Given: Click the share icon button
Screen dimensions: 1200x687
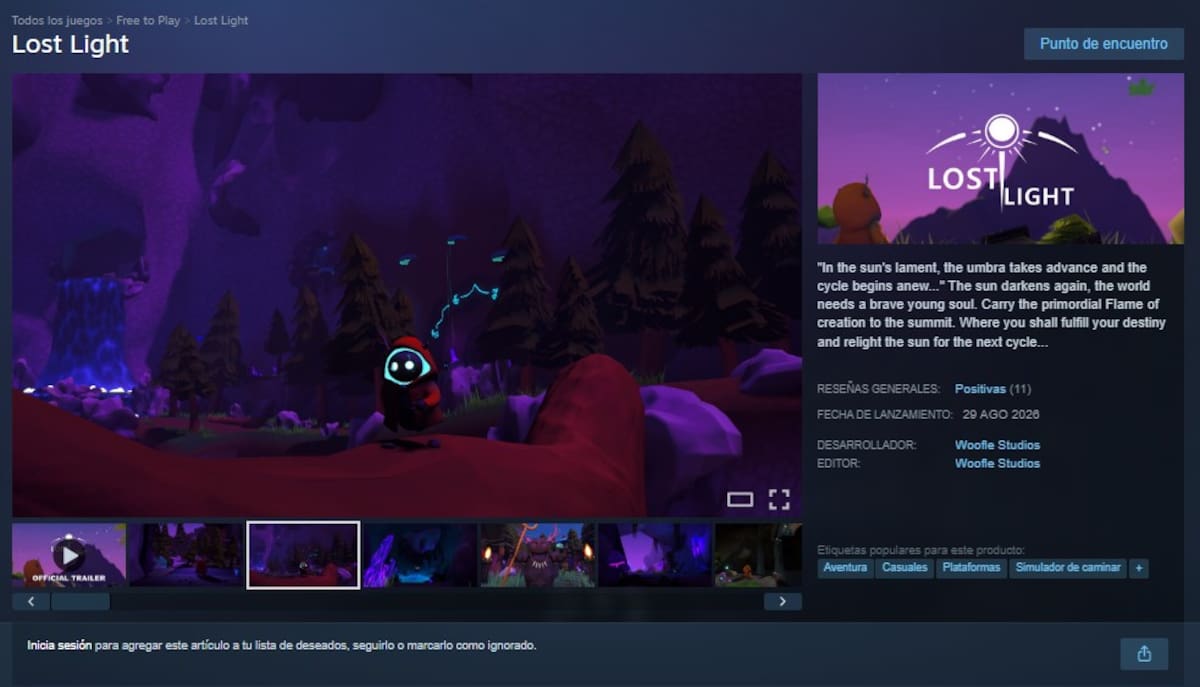Looking at the screenshot, I should point(1144,654).
